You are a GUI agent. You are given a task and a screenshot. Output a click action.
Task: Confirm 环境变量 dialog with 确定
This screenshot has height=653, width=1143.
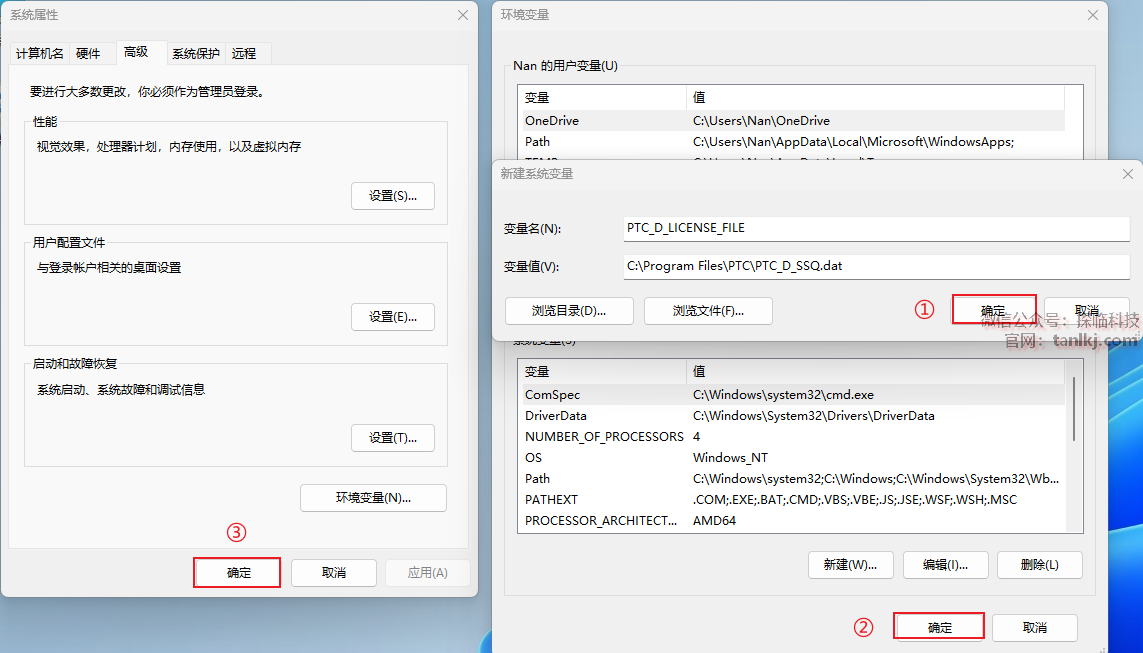click(940, 627)
